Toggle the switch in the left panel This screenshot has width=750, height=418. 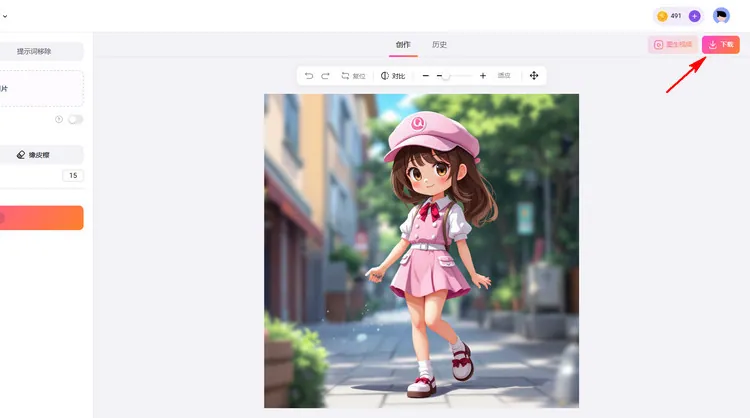pyautogui.click(x=75, y=119)
